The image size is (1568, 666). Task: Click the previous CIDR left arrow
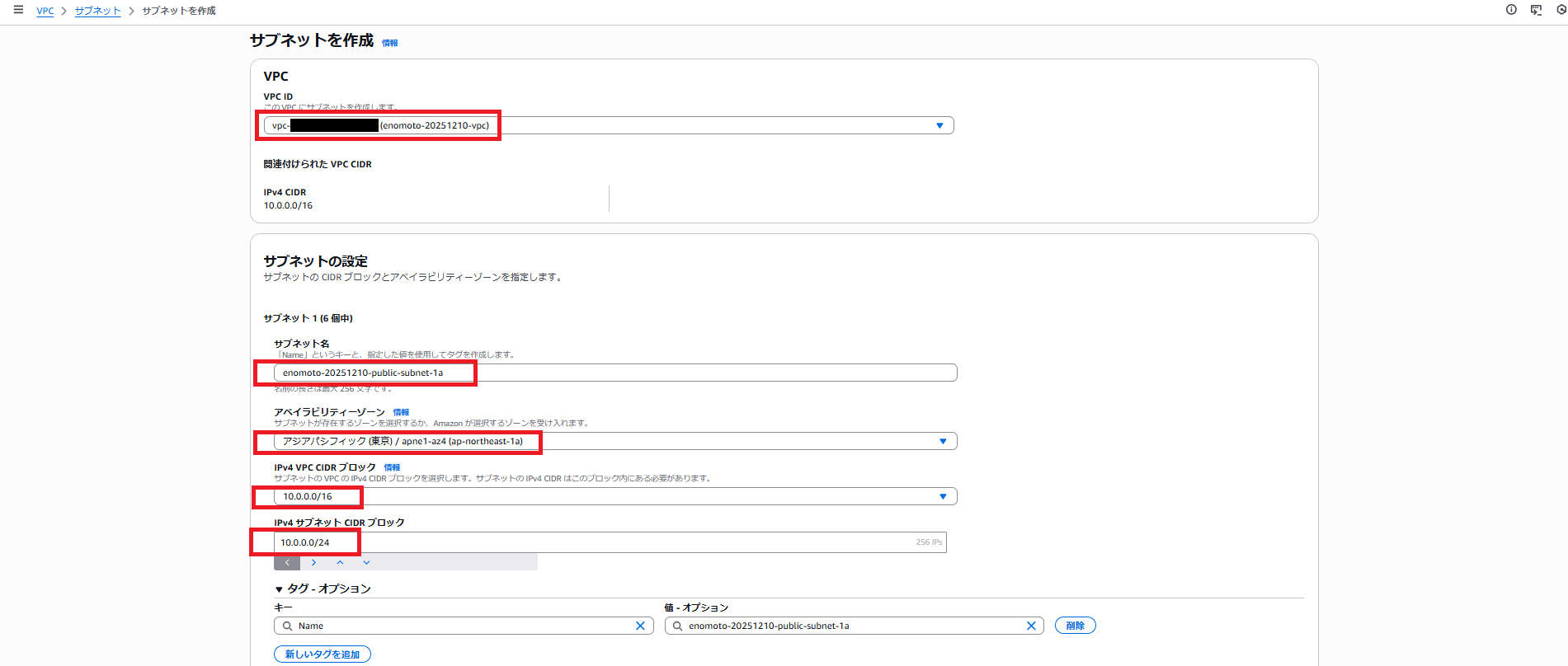point(287,563)
